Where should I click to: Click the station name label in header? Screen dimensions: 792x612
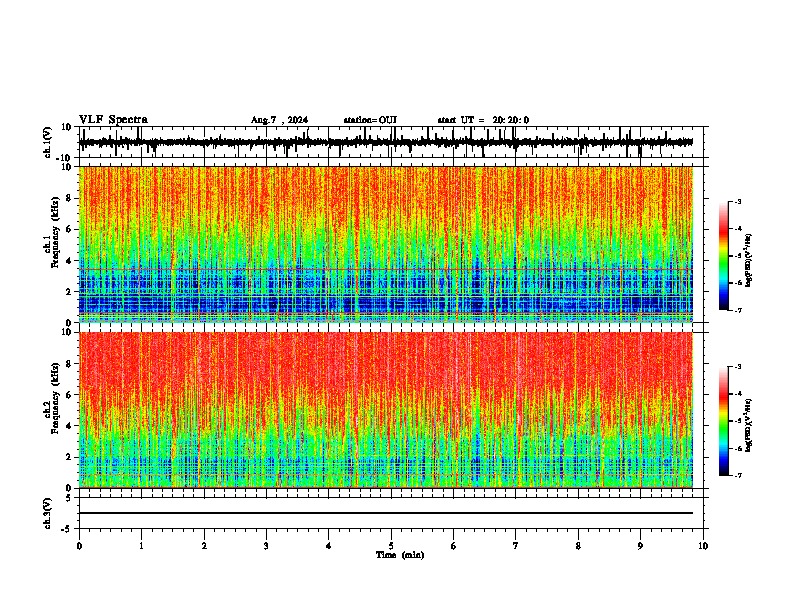click(x=370, y=120)
